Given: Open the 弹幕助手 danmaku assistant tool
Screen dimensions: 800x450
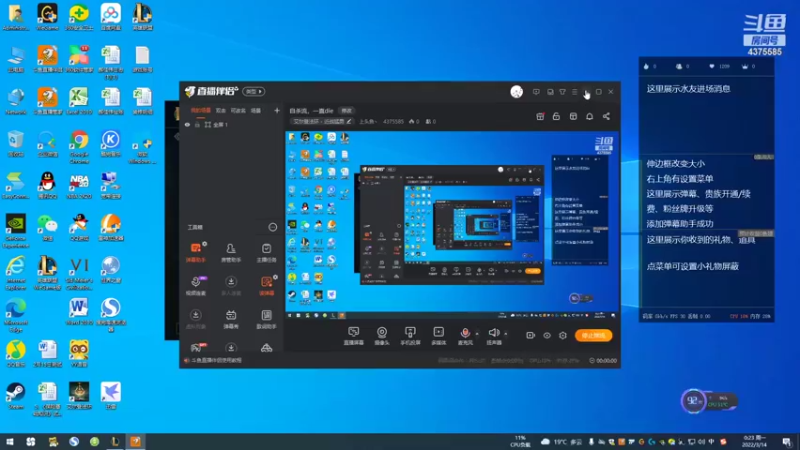Looking at the screenshot, I should click(x=195, y=252).
